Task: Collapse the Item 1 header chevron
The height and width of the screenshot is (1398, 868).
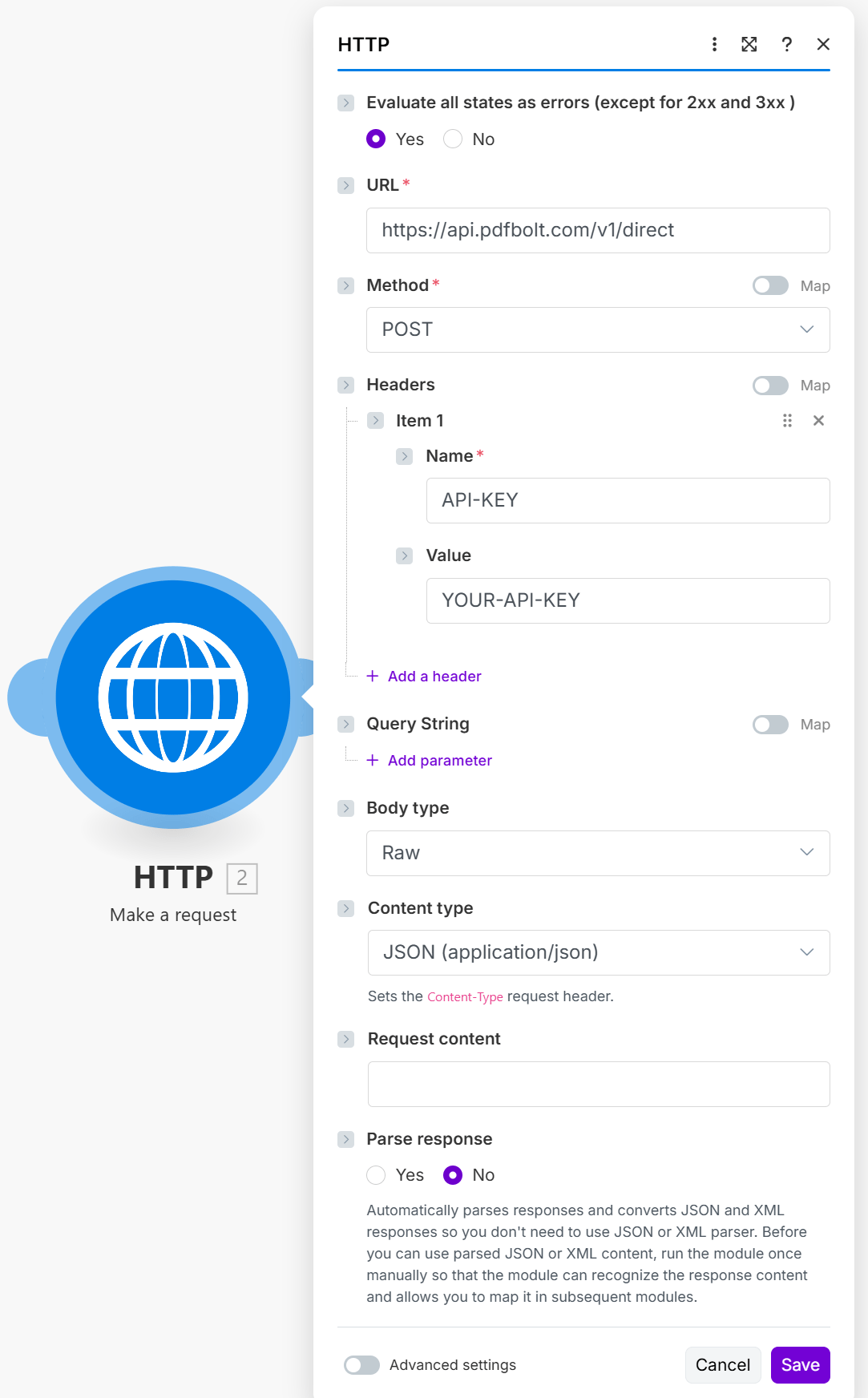Action: pyautogui.click(x=375, y=420)
